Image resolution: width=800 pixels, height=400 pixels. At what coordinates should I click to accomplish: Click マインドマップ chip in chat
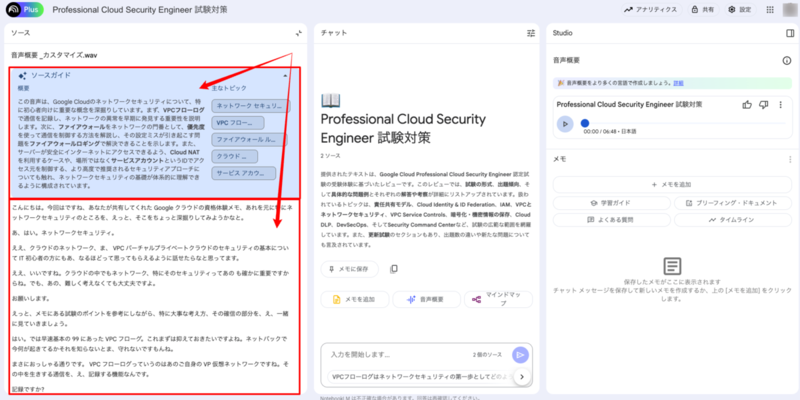coord(498,299)
